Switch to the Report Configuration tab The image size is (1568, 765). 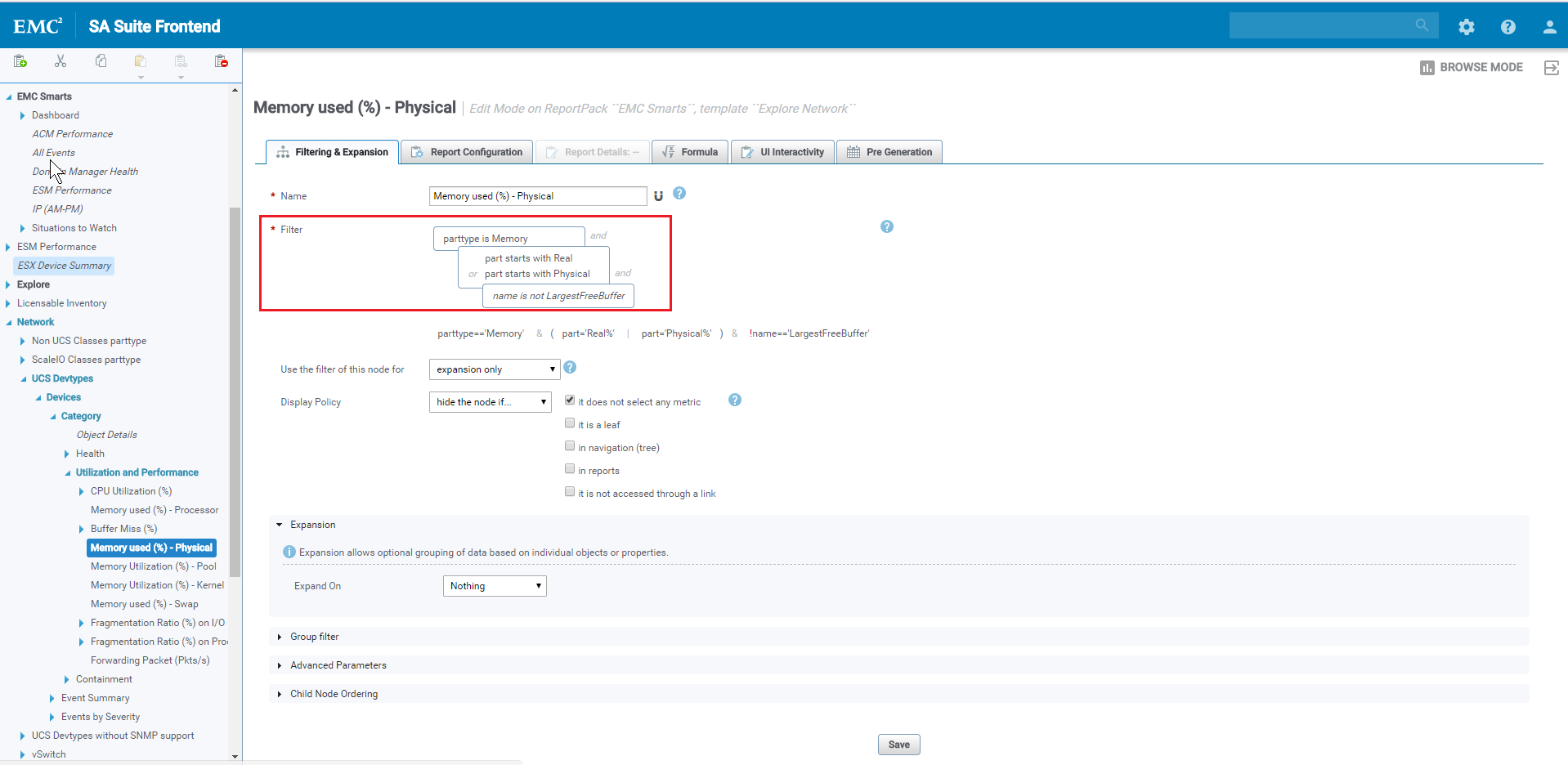point(467,152)
